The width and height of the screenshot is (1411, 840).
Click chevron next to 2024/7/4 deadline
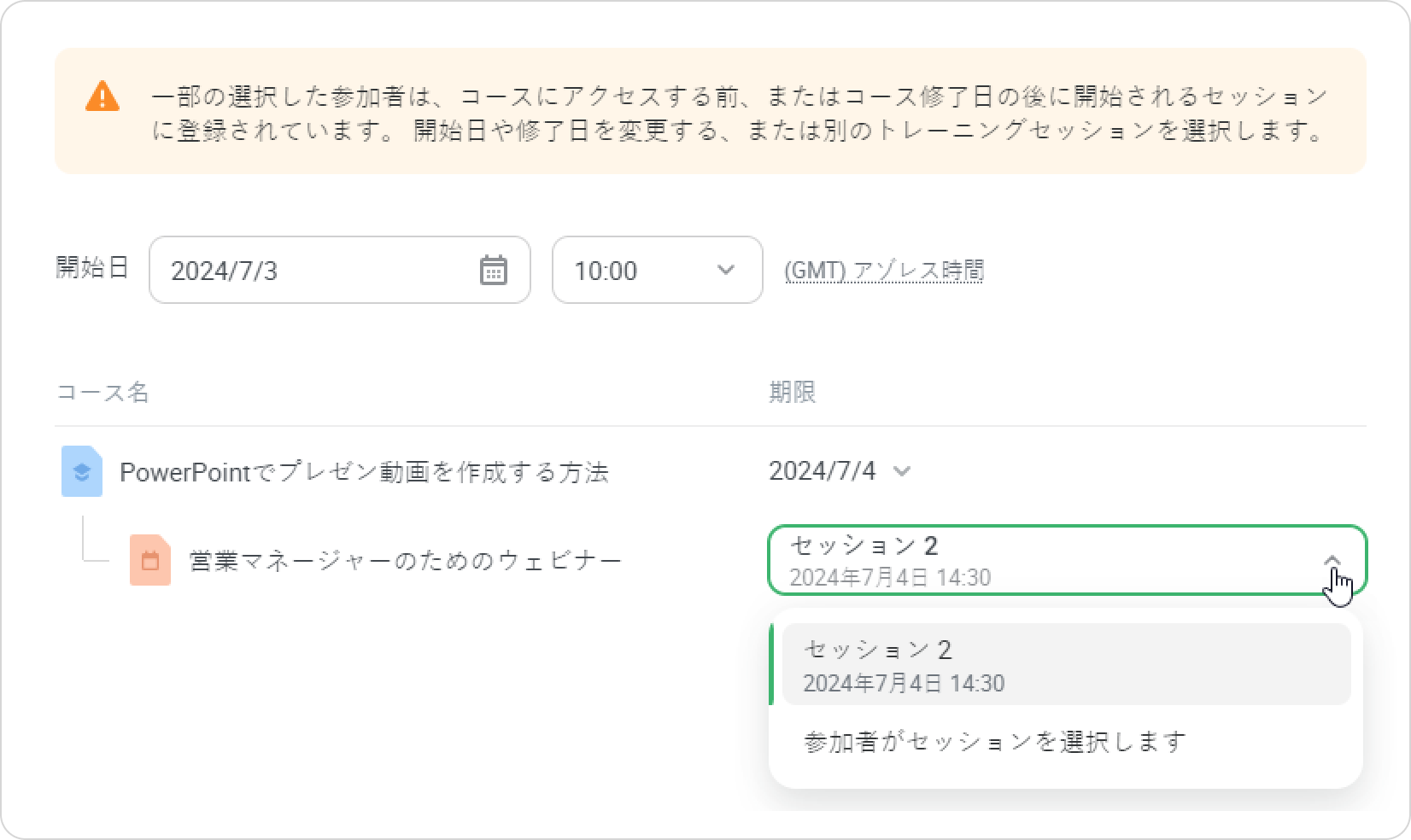[902, 471]
